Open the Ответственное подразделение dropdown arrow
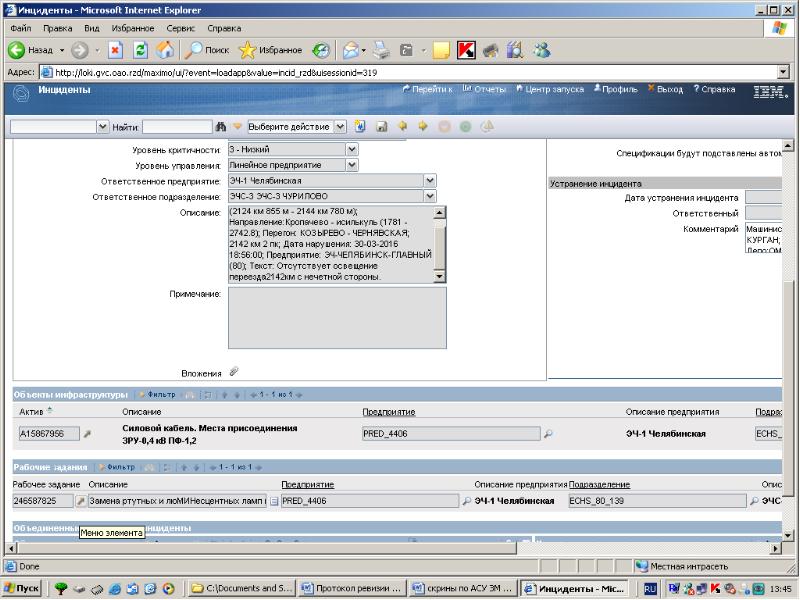The image size is (800, 600). (430, 196)
